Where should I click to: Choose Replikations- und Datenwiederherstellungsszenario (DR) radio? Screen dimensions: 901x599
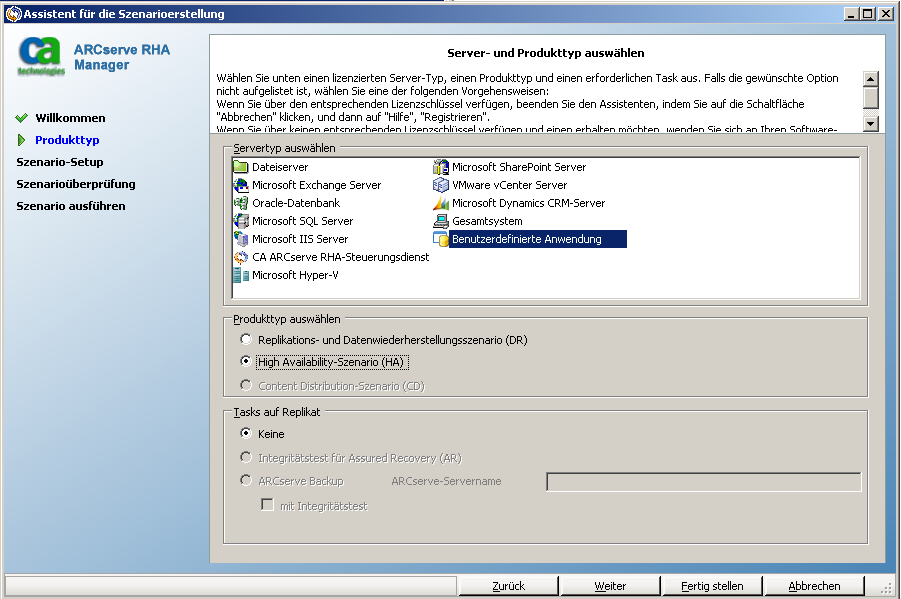[x=246, y=339]
